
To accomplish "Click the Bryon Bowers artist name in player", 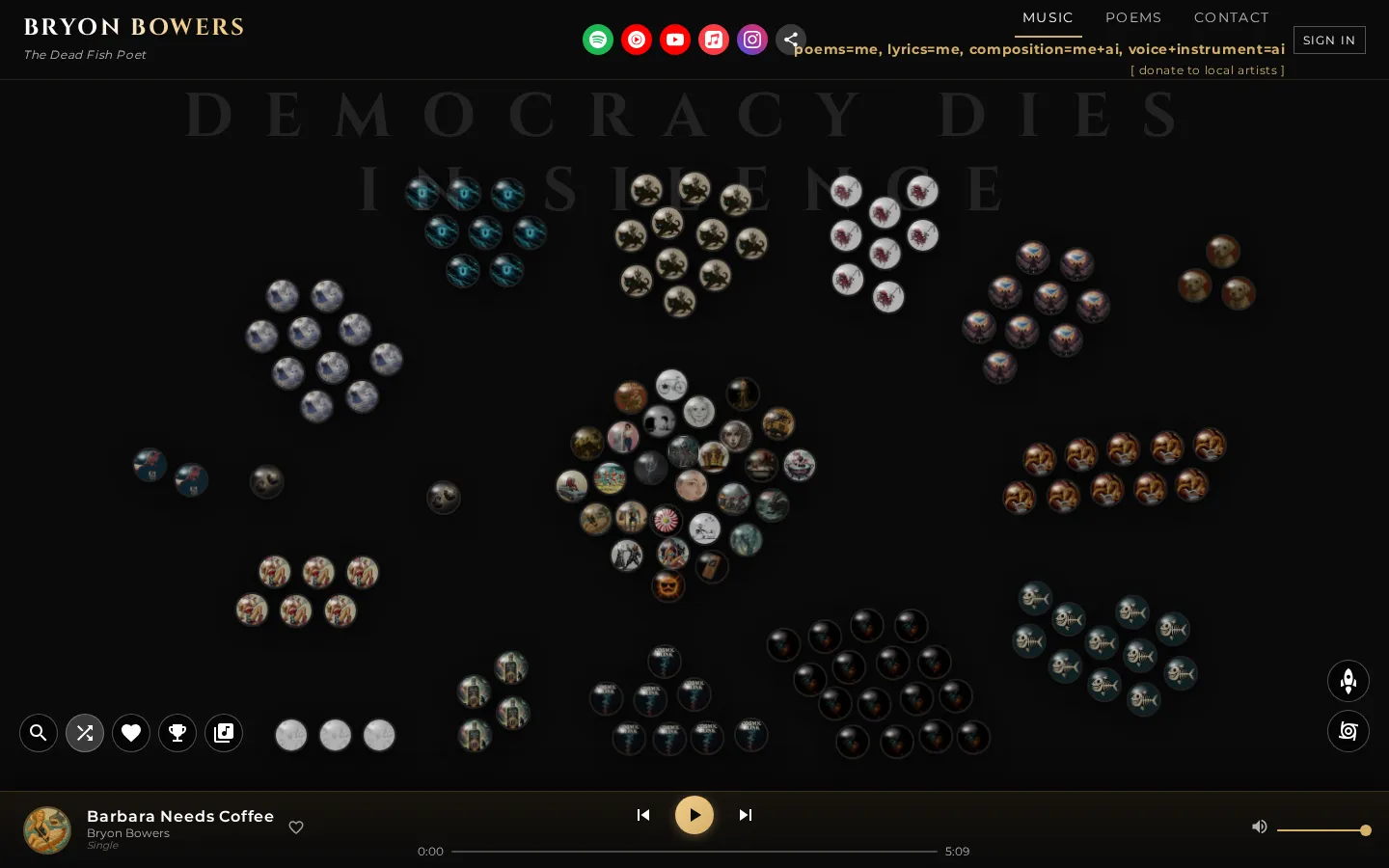I will point(128,833).
